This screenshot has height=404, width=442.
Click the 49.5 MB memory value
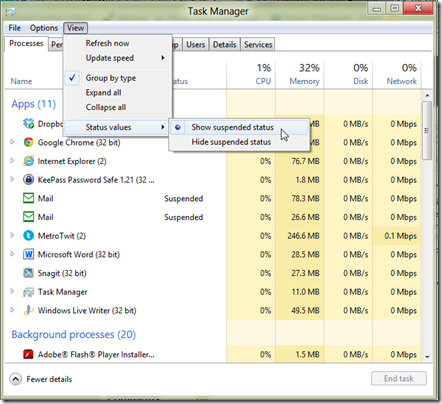click(305, 311)
